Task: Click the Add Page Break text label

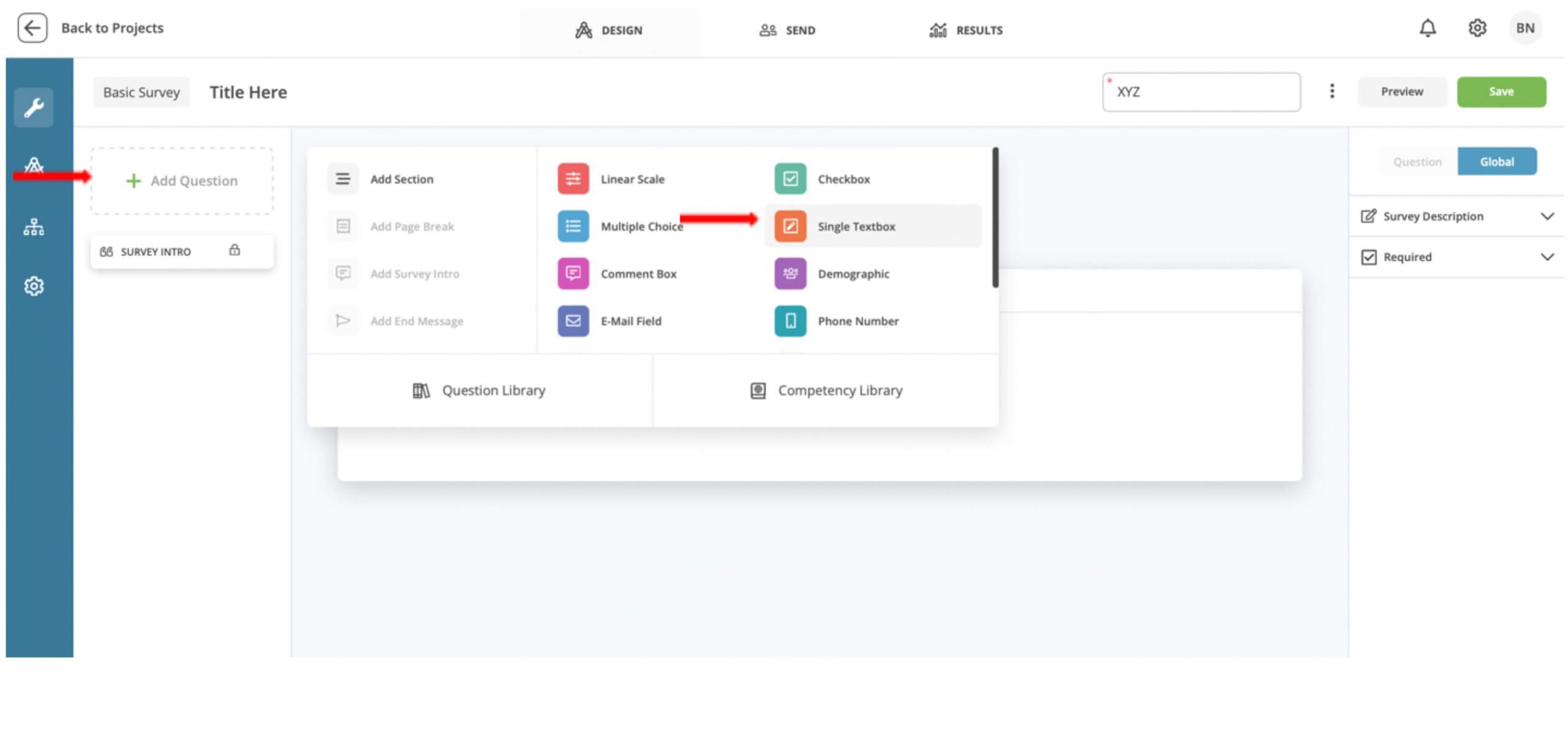Action: pos(412,227)
